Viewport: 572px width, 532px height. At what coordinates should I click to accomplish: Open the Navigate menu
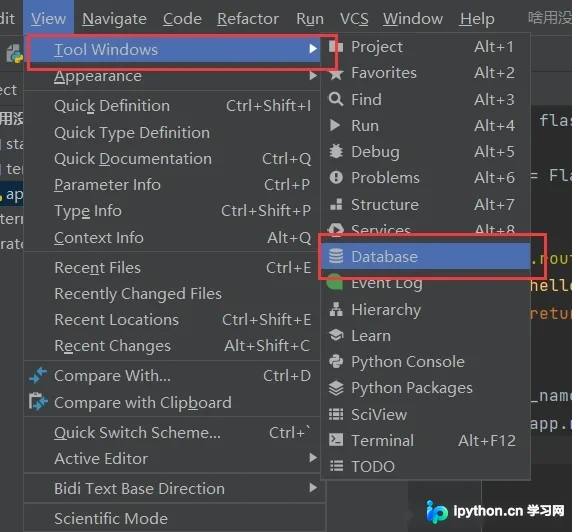tap(114, 18)
